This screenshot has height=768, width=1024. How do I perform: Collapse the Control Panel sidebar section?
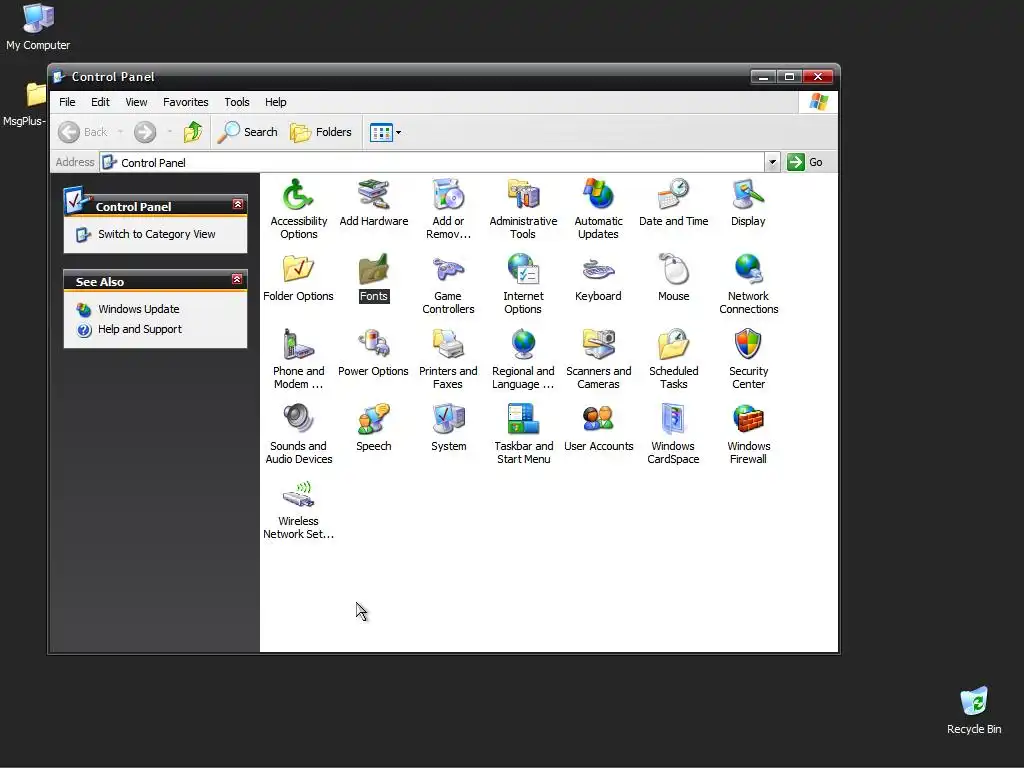[238, 204]
